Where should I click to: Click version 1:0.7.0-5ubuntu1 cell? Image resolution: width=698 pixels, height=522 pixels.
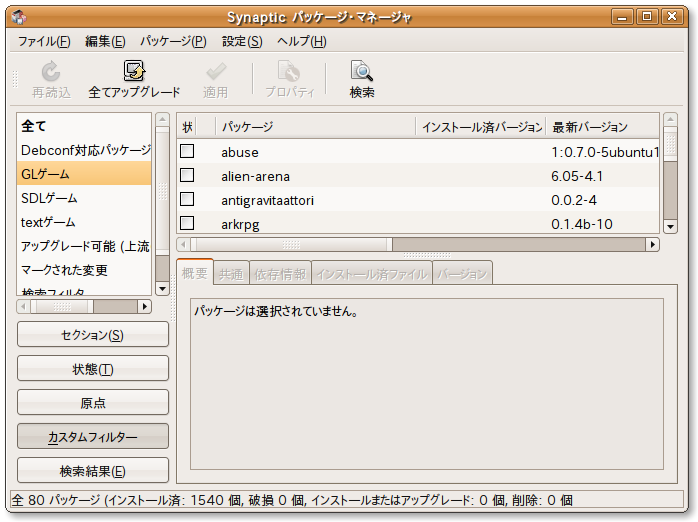click(605, 152)
